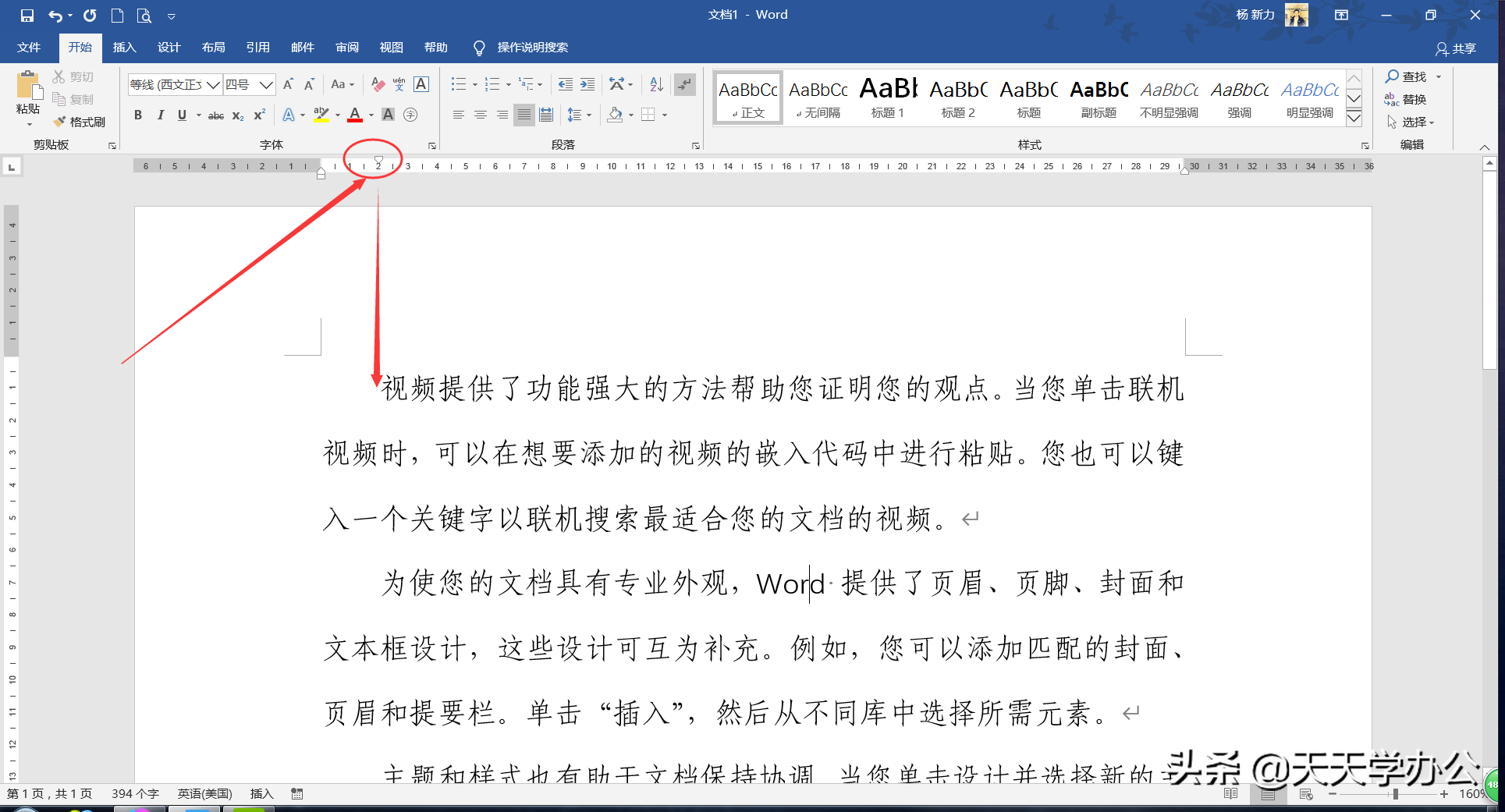The height and width of the screenshot is (812, 1505).
Task: Switch to the Review (审阅) tab
Action: (347, 48)
